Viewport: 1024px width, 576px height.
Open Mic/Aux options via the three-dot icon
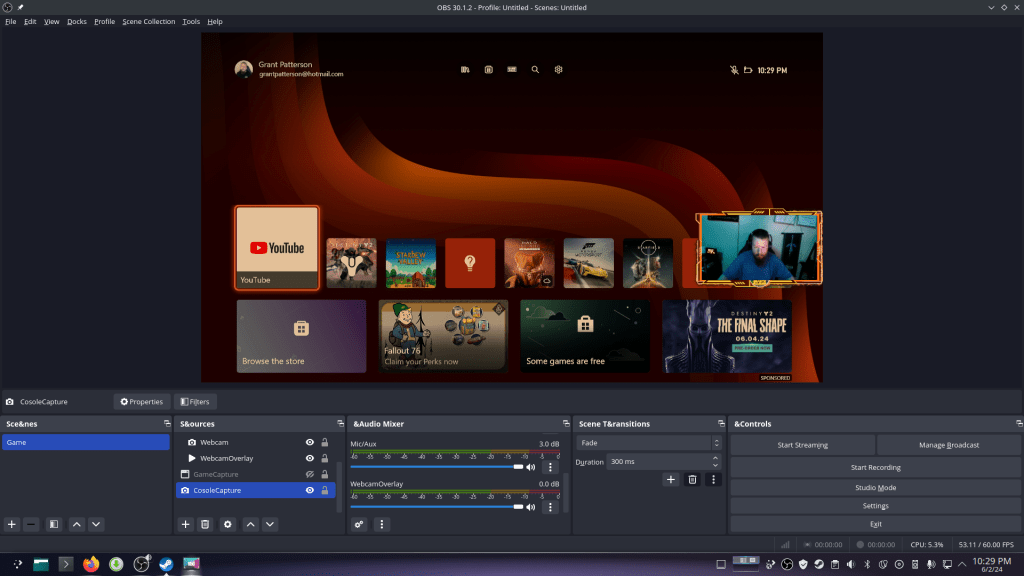click(549, 466)
